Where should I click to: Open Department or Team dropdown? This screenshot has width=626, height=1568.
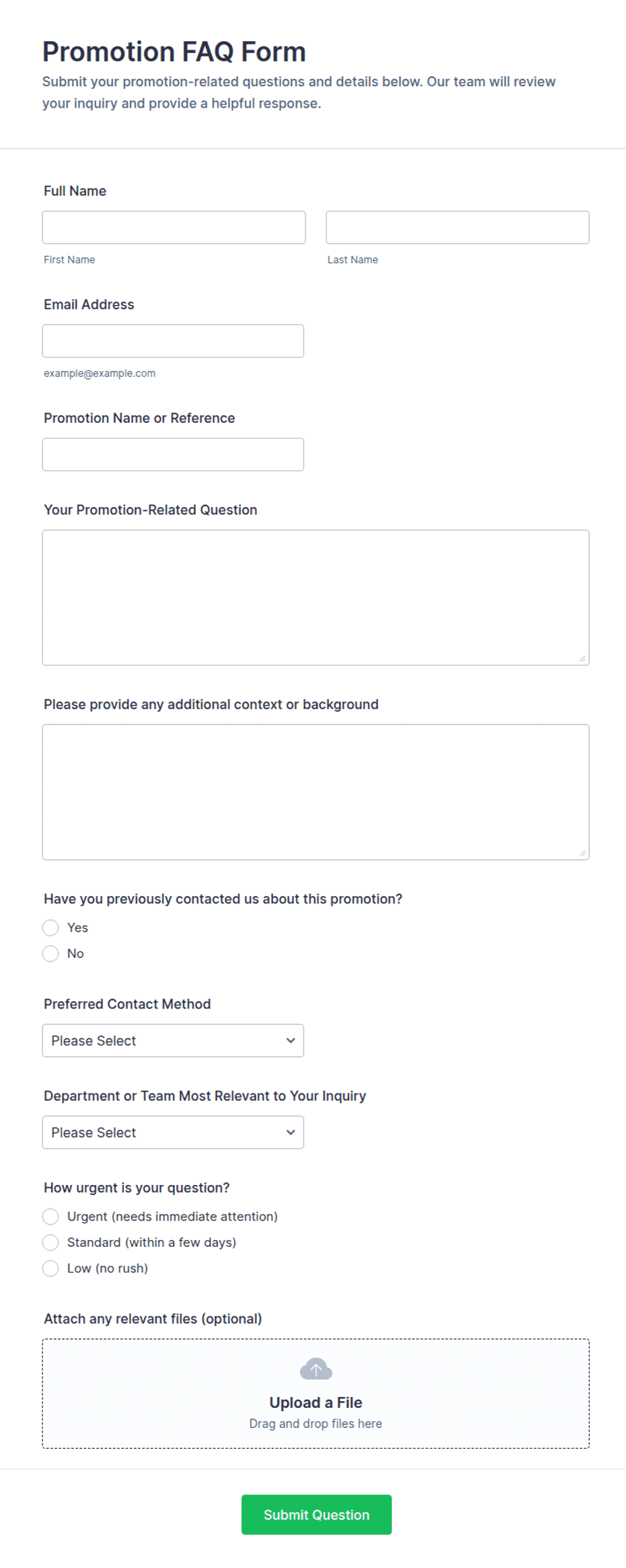173,1132
